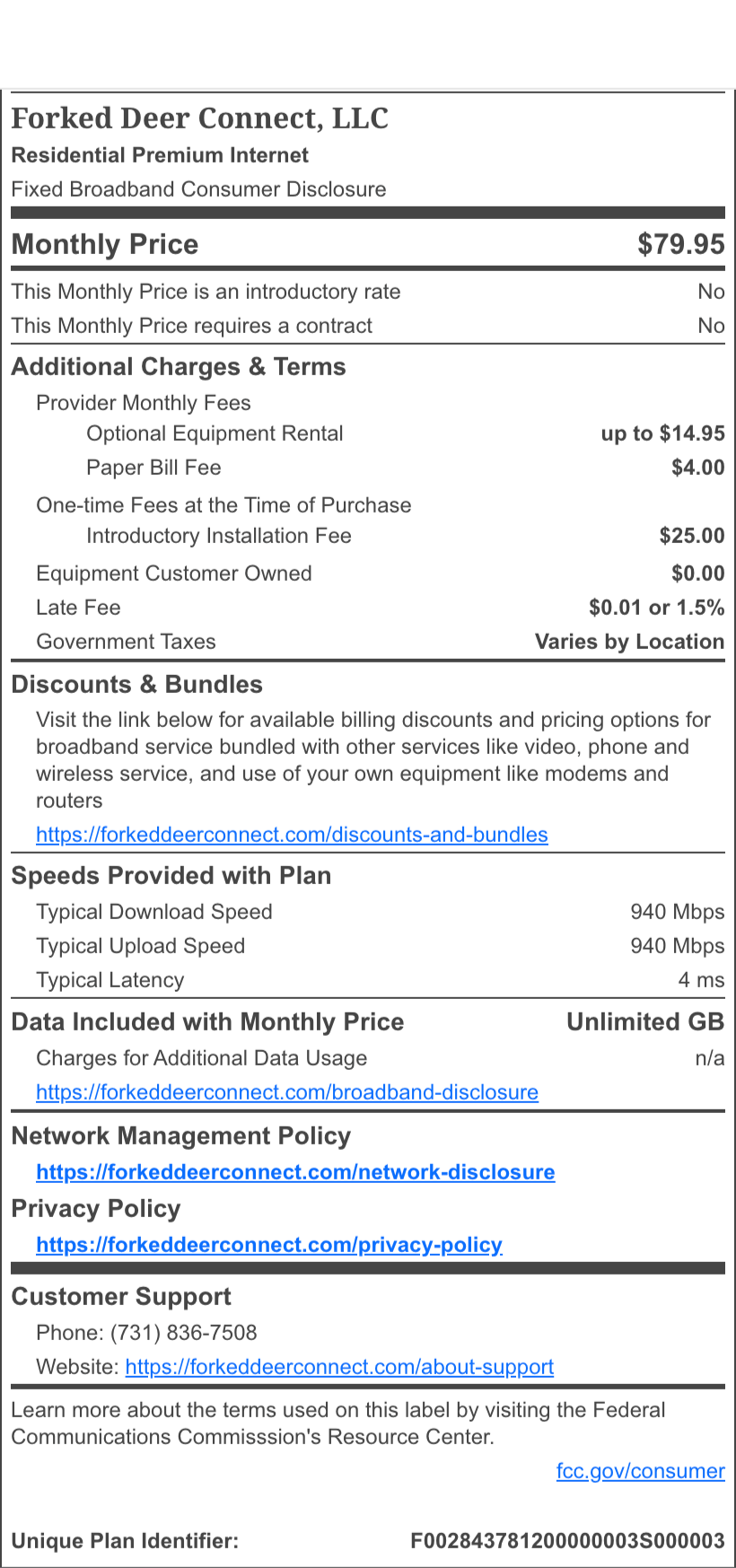736x1568 pixels.
Task: Follow the network-disclosure link
Action: (x=295, y=1172)
